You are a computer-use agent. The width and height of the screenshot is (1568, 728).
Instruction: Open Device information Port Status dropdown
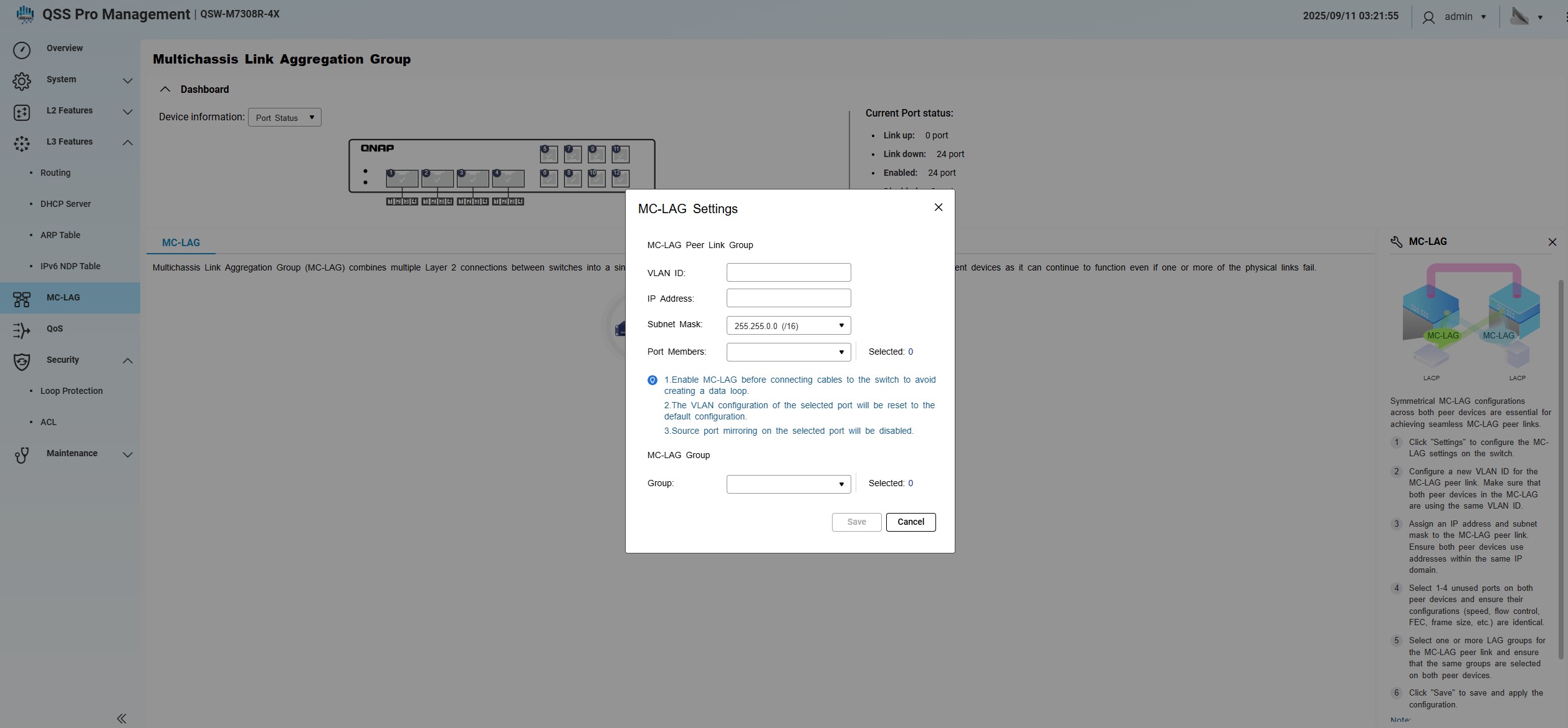coord(284,117)
